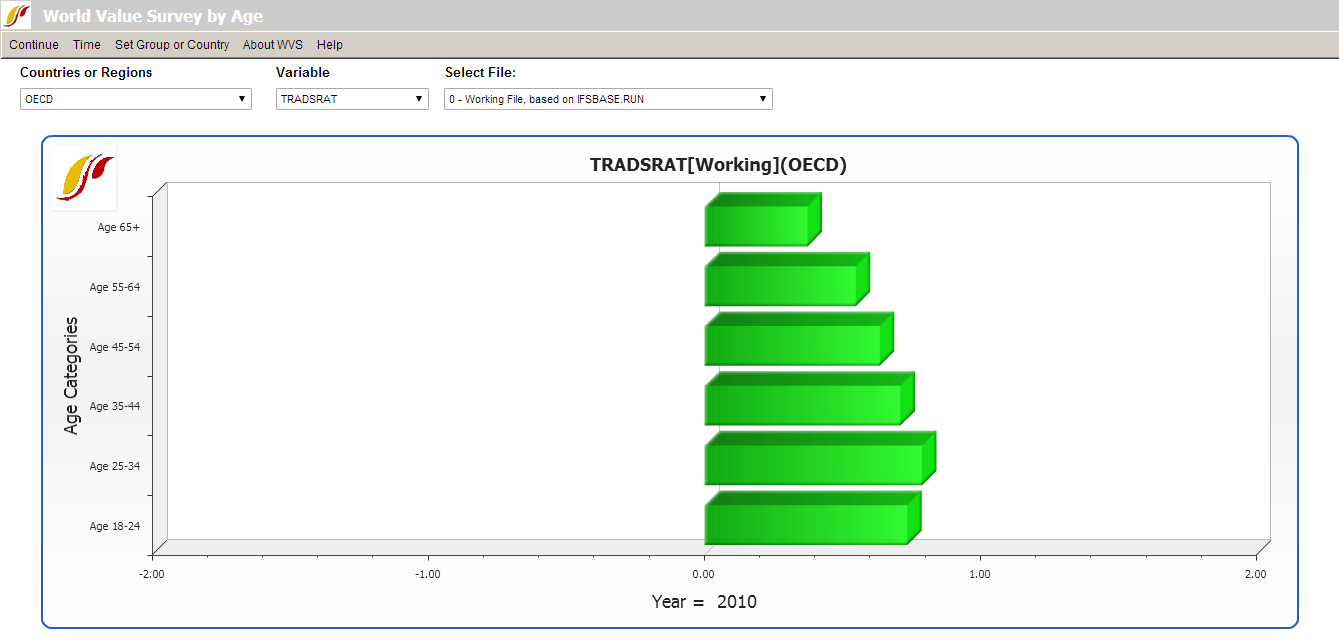1339x641 pixels.
Task: Click the Year = 2010 label
Action: click(x=704, y=602)
